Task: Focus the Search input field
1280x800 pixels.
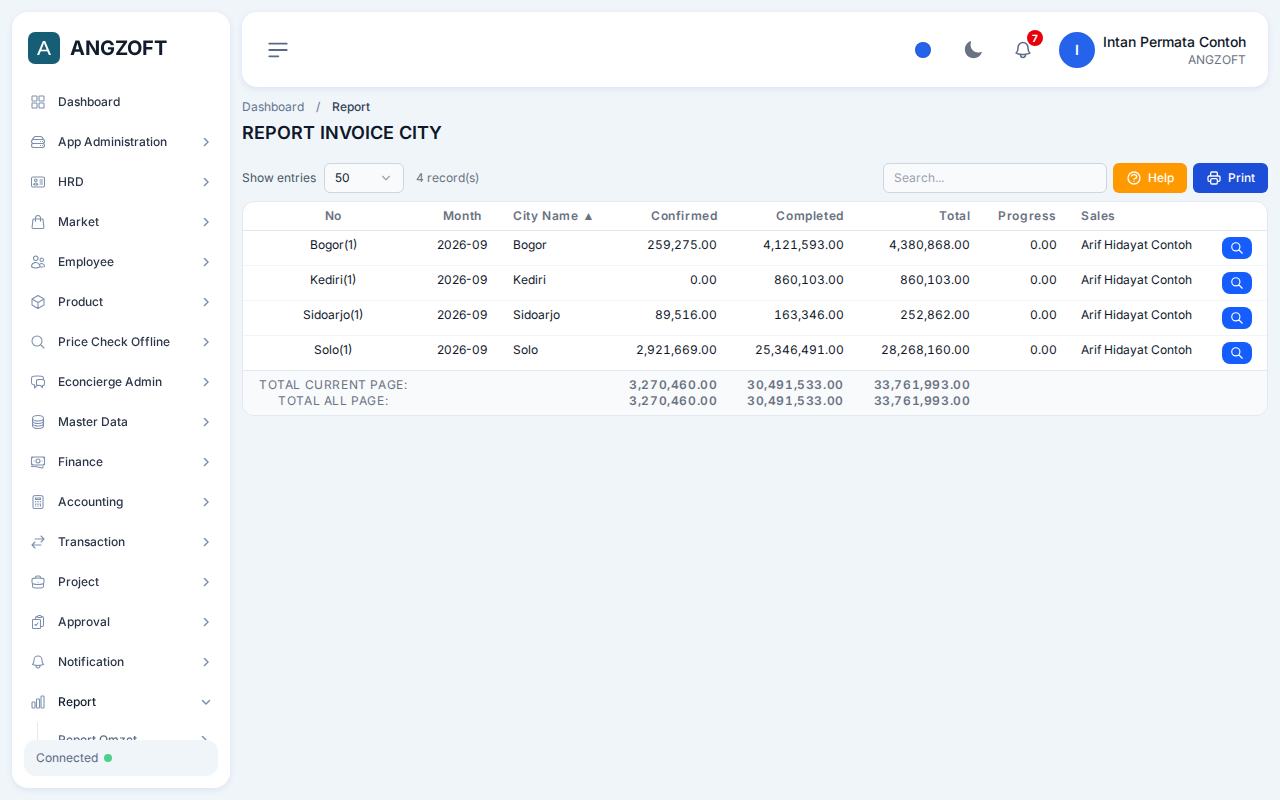Action: tap(995, 178)
